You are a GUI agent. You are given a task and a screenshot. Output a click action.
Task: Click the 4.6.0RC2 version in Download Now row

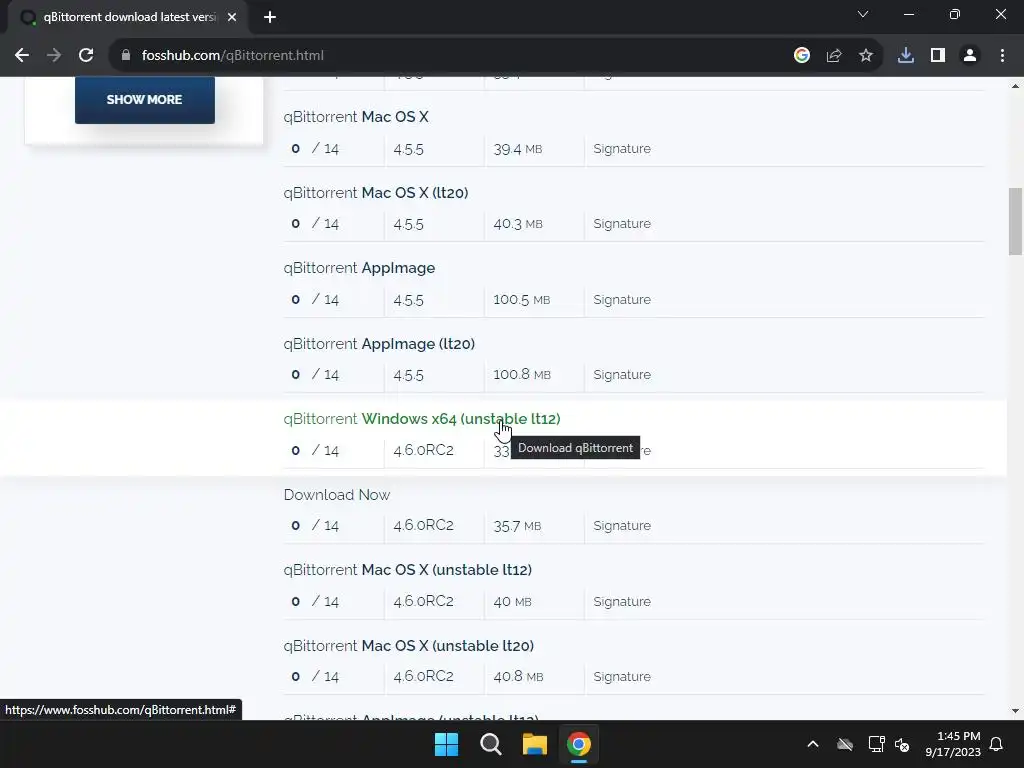(x=423, y=525)
